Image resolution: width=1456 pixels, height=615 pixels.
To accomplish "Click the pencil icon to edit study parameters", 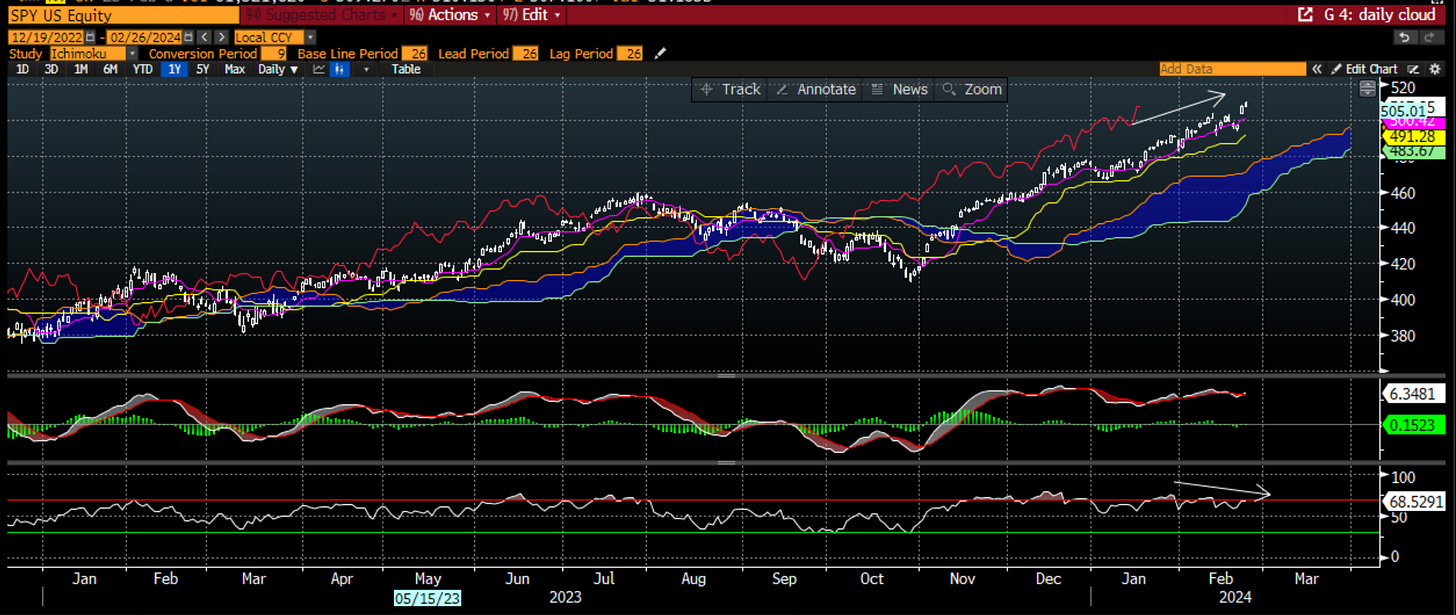I will [x=660, y=53].
